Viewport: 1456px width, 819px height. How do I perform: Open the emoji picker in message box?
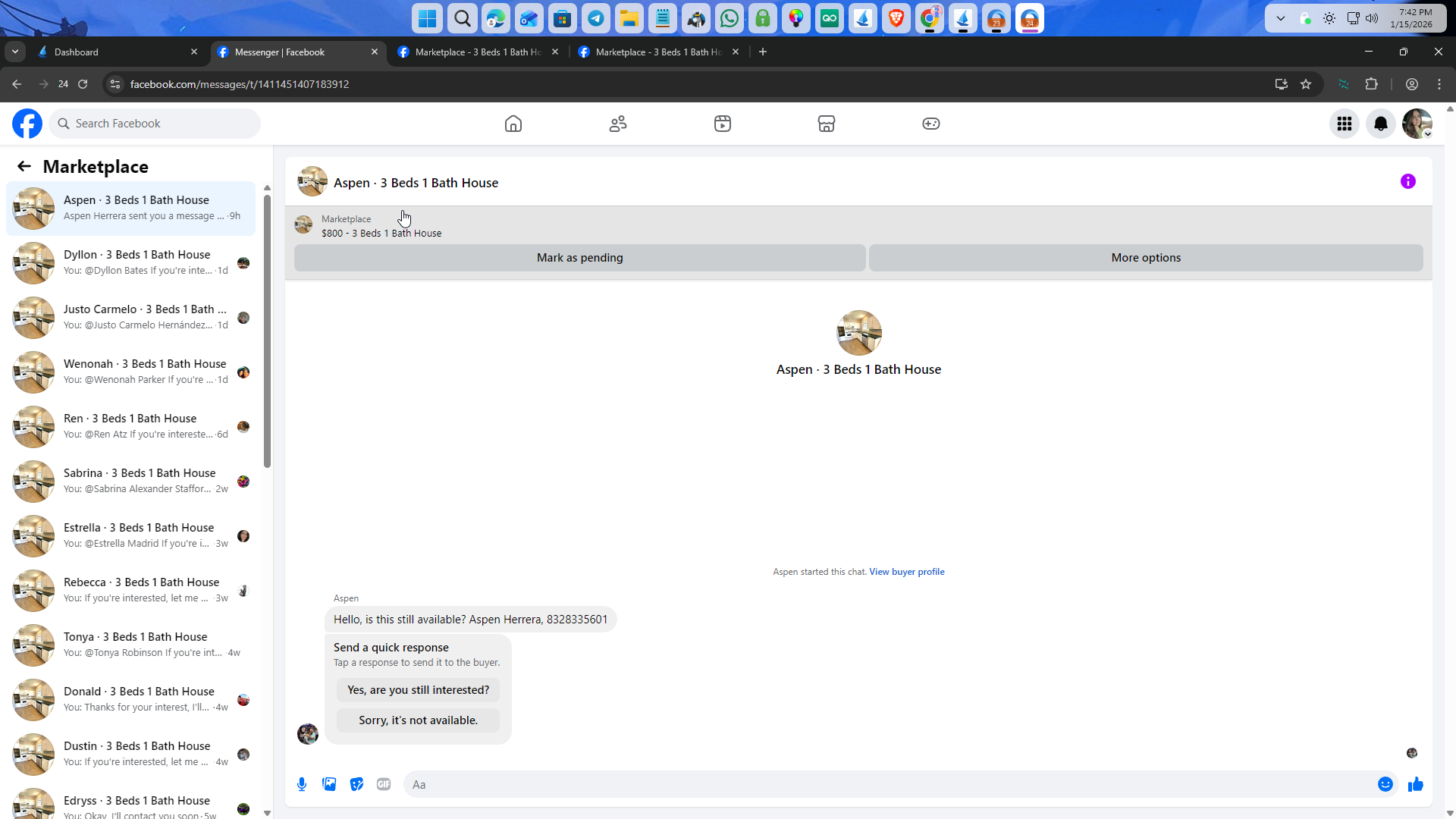pos(1385,784)
